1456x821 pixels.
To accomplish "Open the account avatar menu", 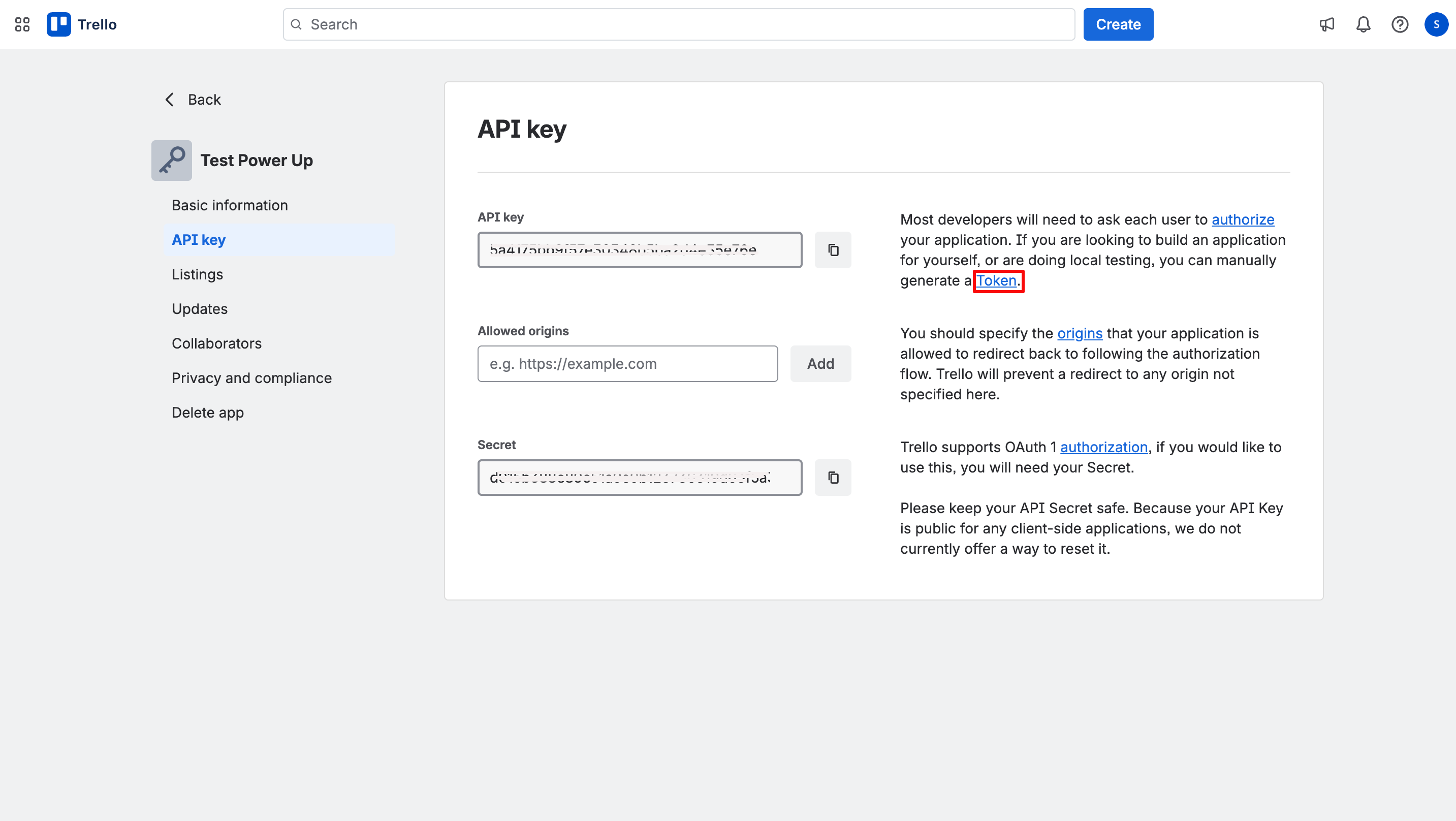I will tap(1436, 24).
